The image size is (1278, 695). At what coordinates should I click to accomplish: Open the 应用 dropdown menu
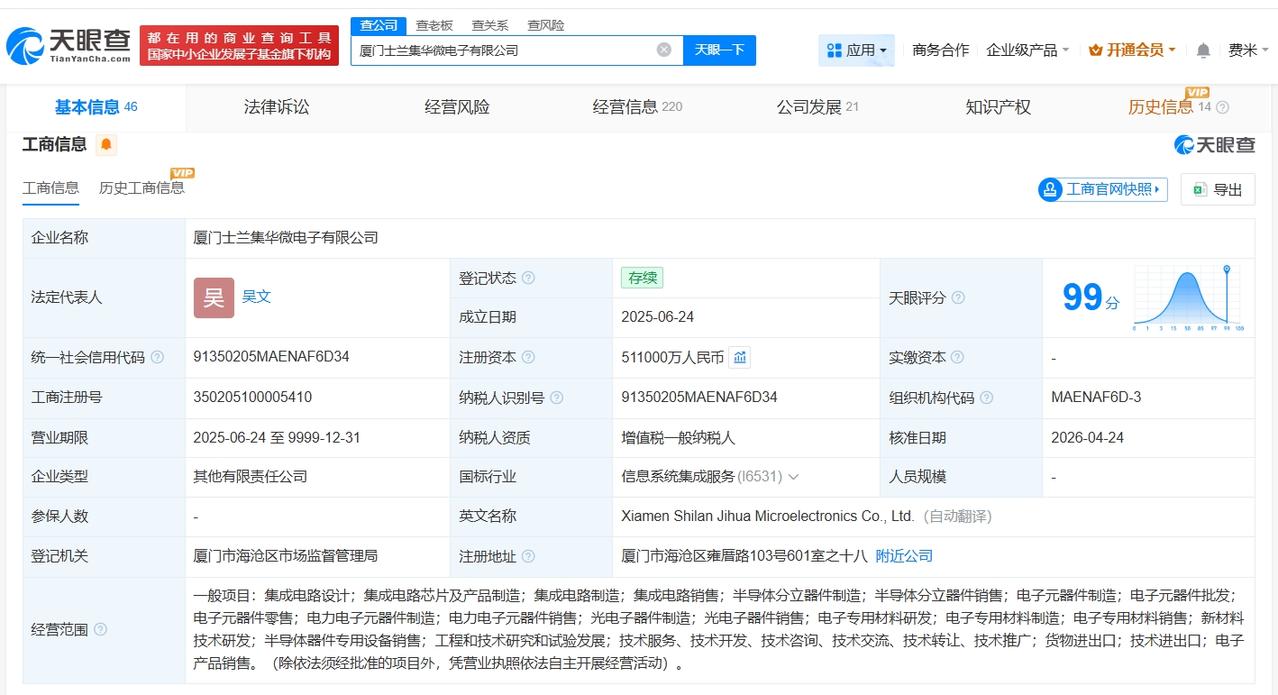(857, 50)
